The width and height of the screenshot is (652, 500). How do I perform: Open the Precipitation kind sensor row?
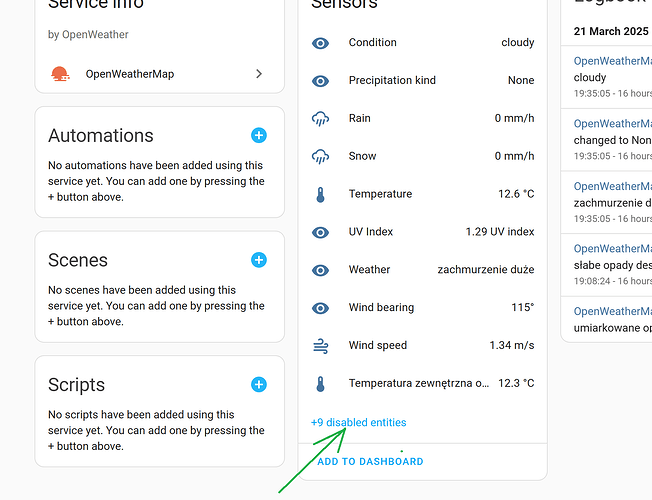[x=428, y=80]
